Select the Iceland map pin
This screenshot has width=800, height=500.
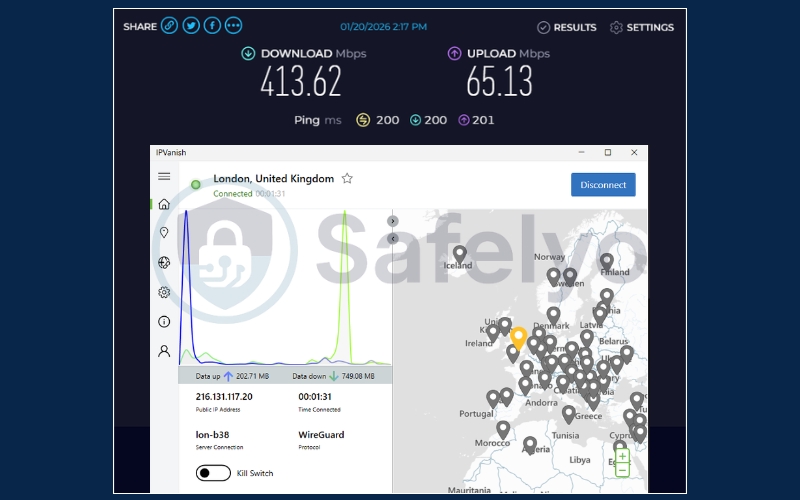(x=460, y=254)
